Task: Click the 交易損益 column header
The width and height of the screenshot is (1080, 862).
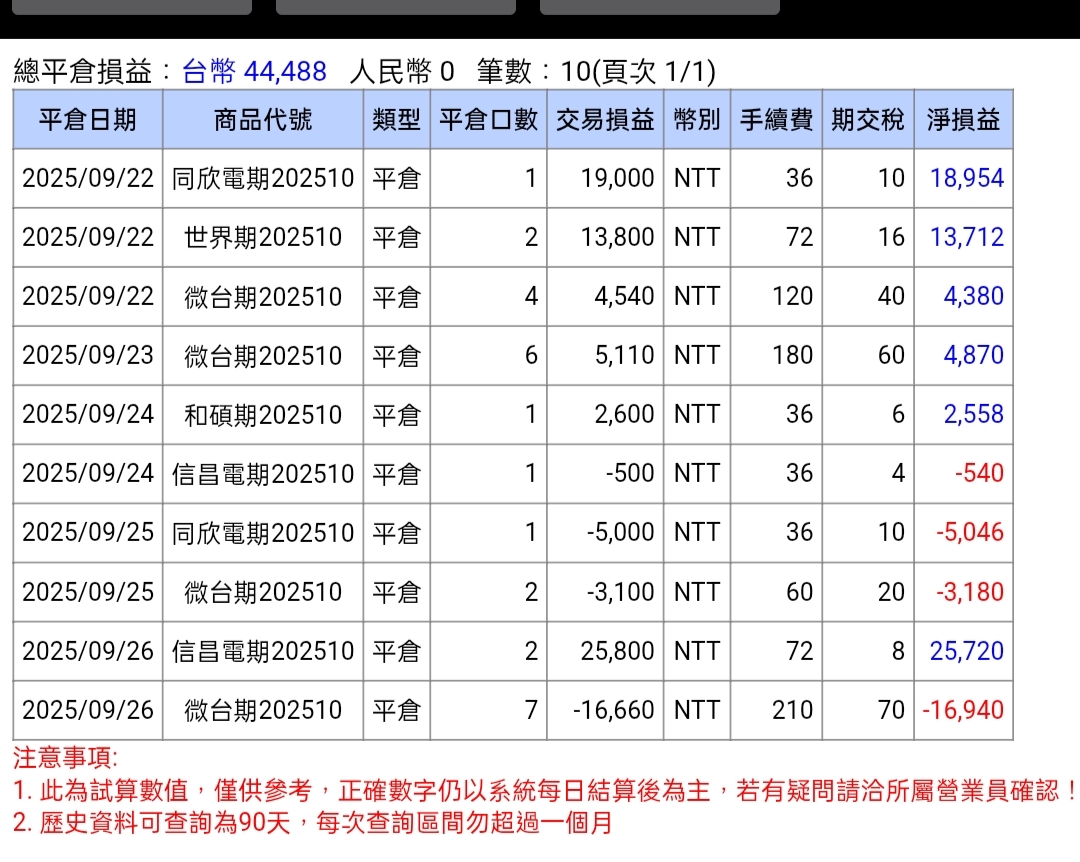Action: (605, 120)
